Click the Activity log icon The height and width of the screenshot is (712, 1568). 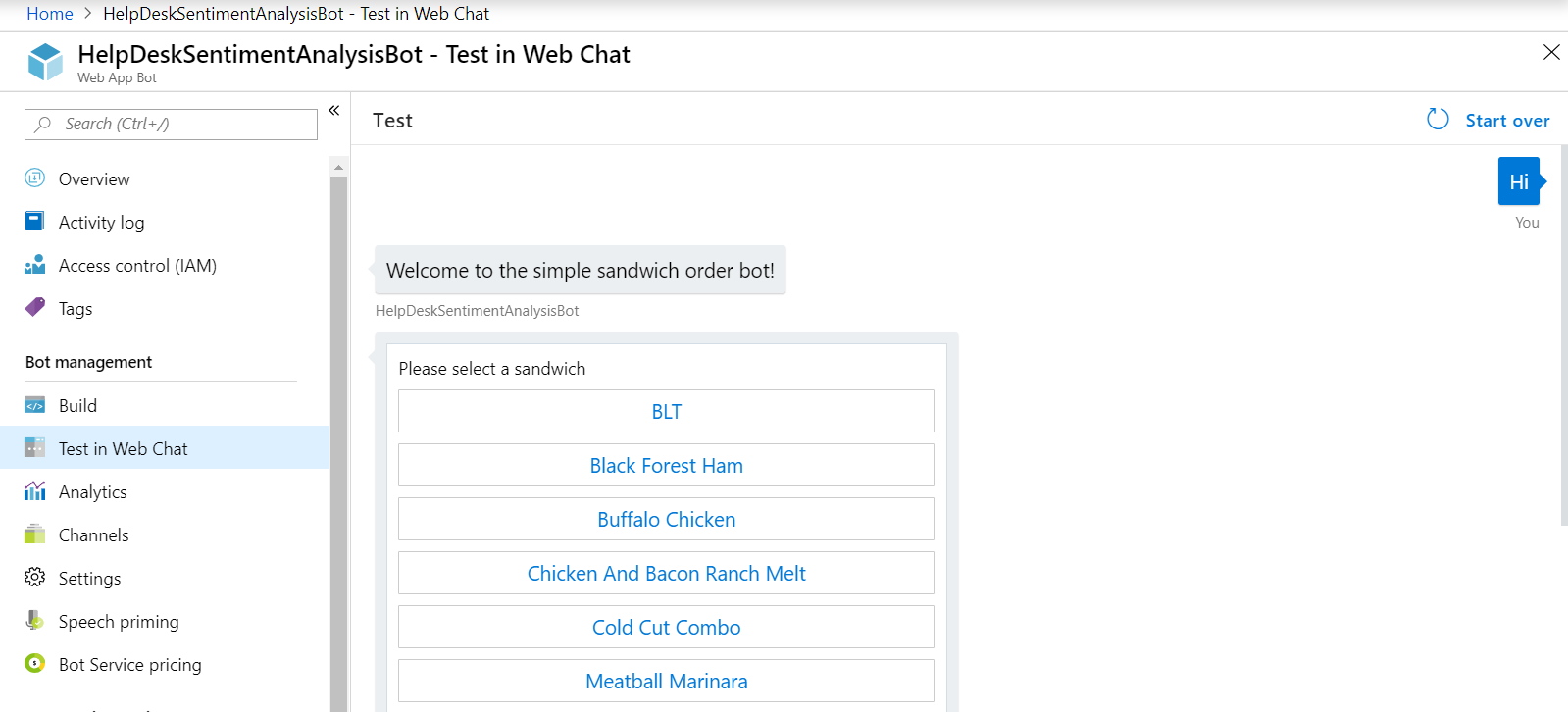pos(34,222)
